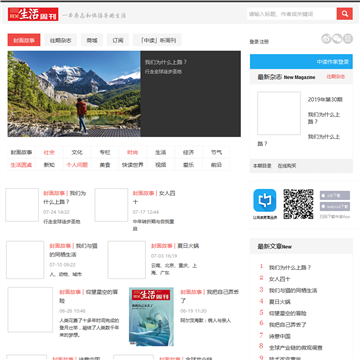This screenshot has height=360, width=360.
Task: Select 节气 category
Action: 216,152
